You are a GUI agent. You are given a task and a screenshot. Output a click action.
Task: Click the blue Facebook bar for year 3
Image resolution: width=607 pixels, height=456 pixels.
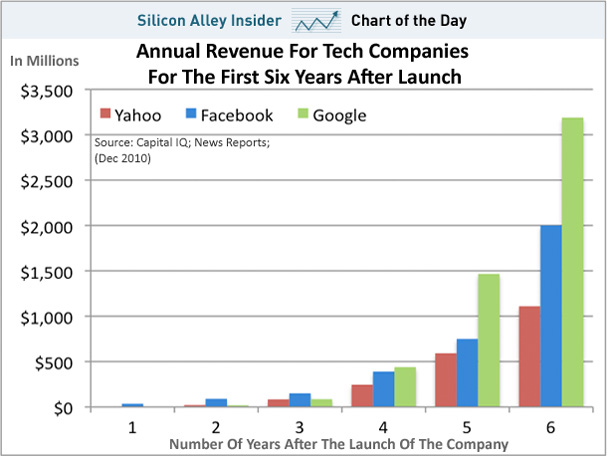[x=300, y=400]
